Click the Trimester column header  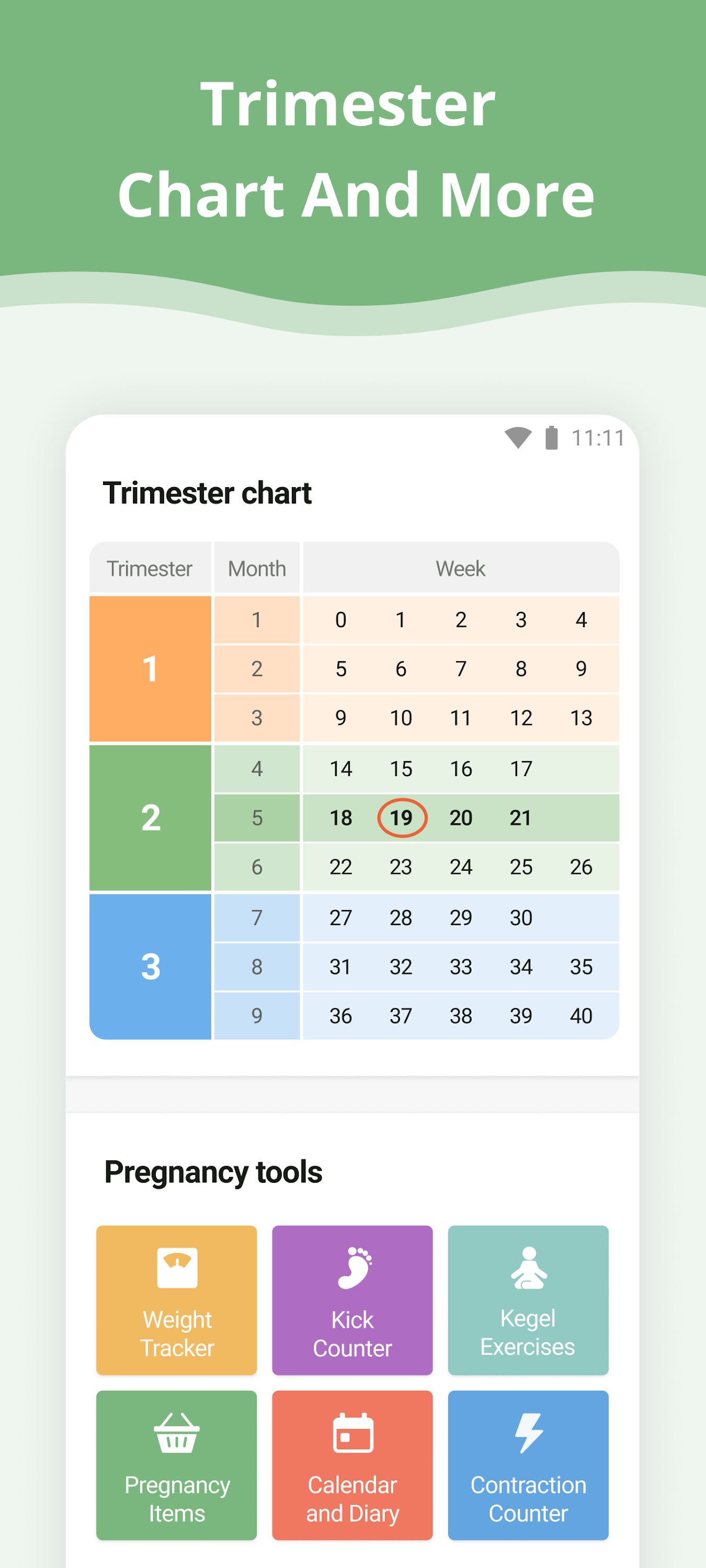pos(150,568)
